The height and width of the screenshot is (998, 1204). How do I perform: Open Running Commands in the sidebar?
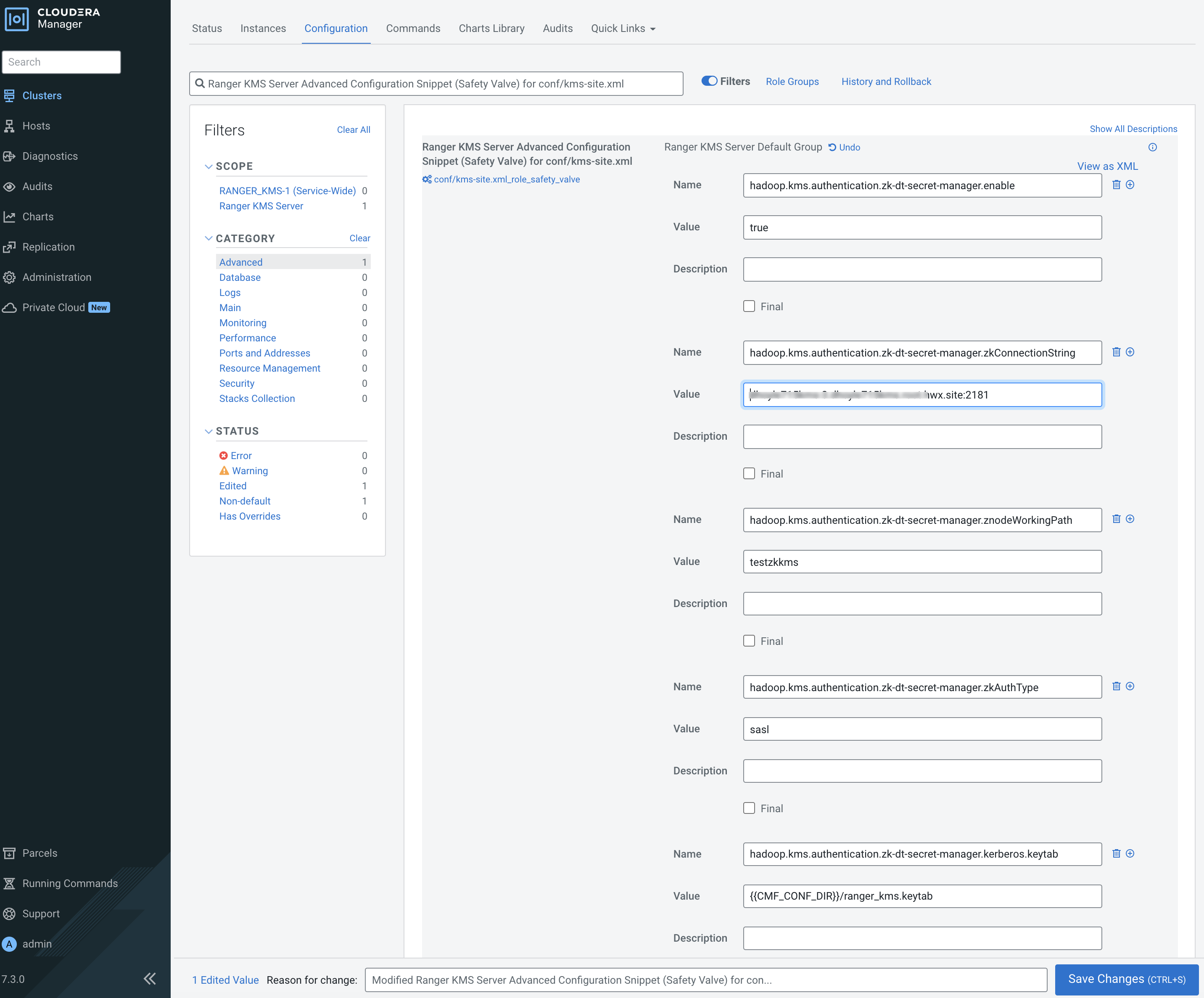[69, 883]
